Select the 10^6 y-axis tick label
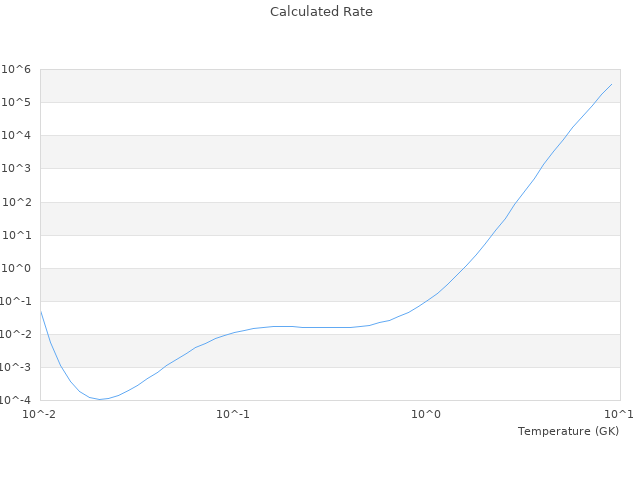This screenshot has height=480, width=640. click(17, 69)
